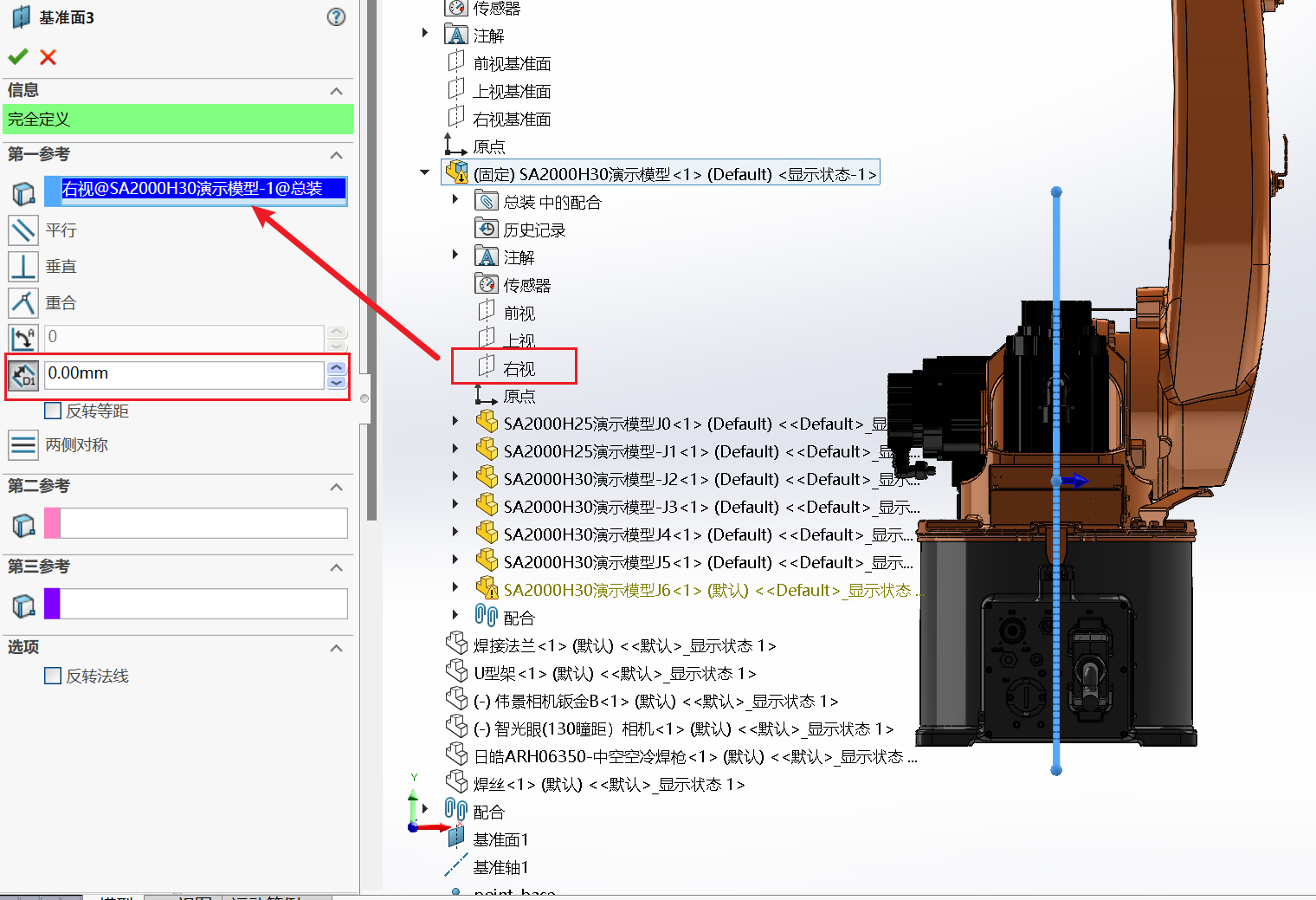Collapse the 第一参考 section
The height and width of the screenshot is (900, 1316).
[337, 155]
